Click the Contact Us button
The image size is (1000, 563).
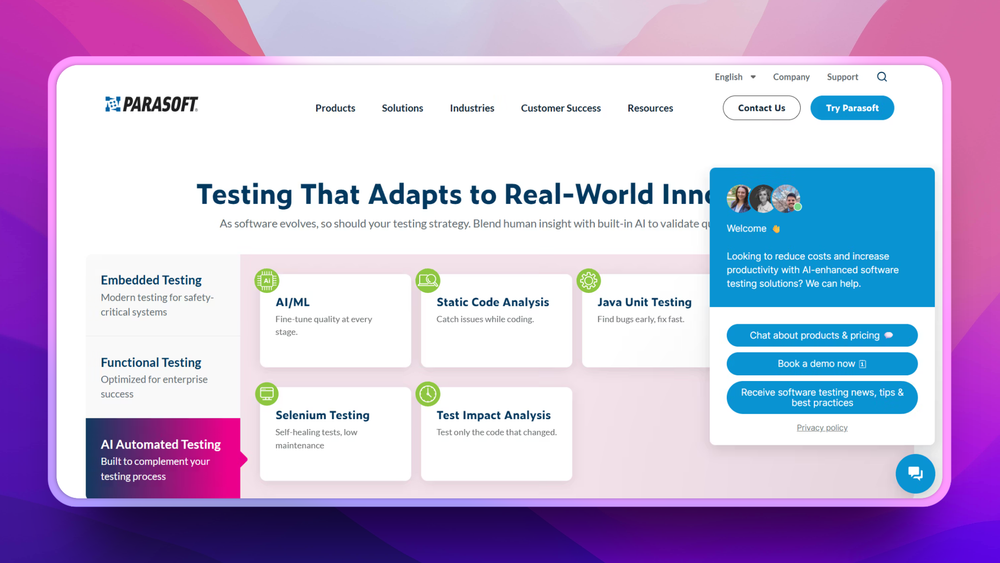point(761,108)
